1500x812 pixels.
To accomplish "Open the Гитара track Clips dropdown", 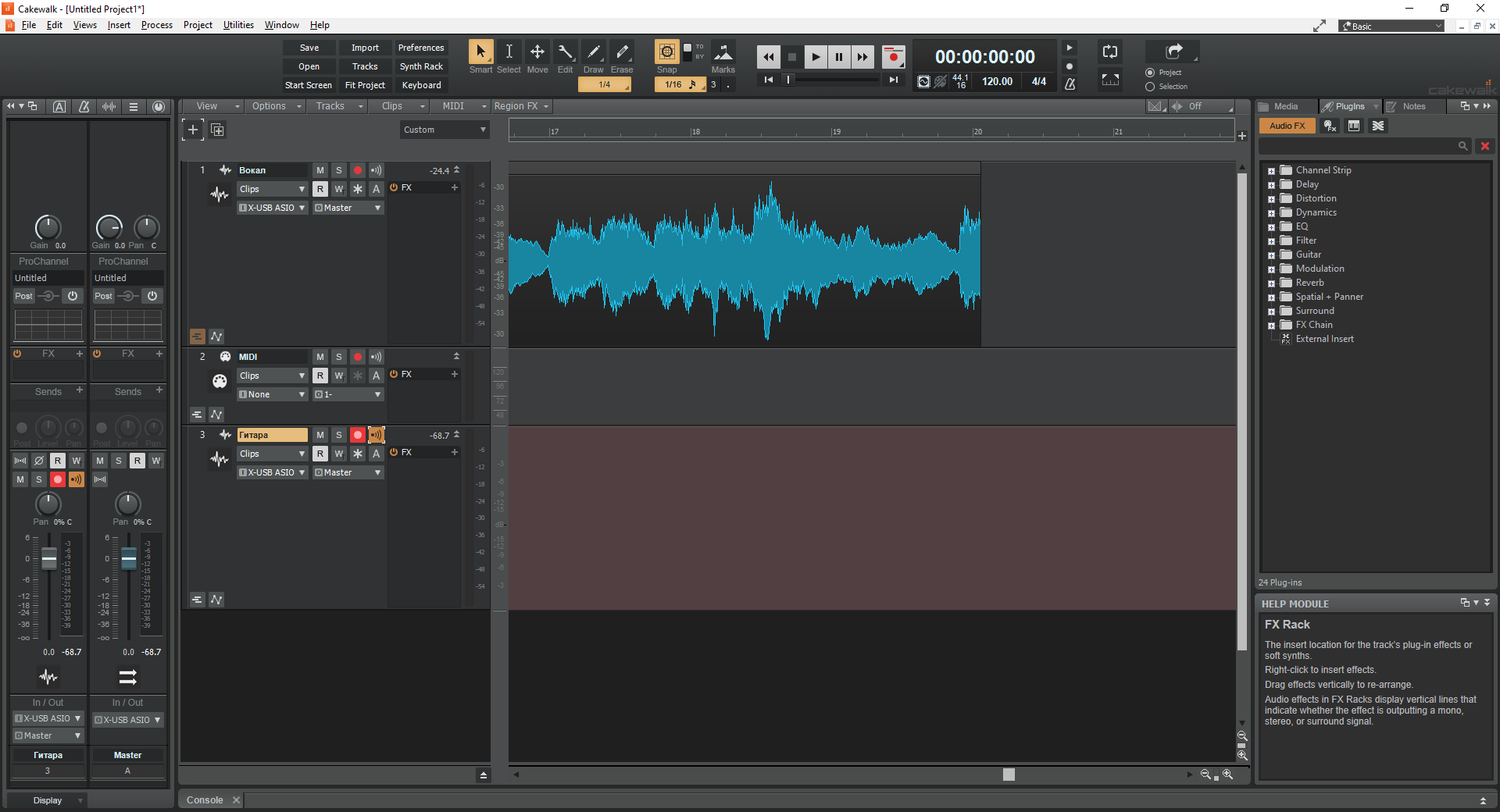I will (x=272, y=454).
